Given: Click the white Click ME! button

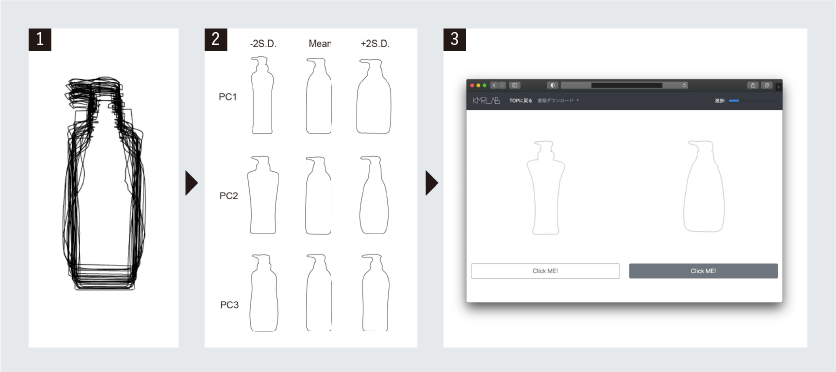Looking at the screenshot, I should pyautogui.click(x=545, y=271).
